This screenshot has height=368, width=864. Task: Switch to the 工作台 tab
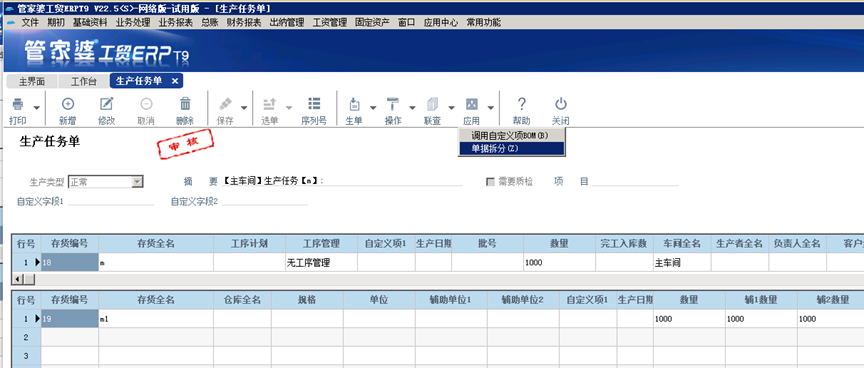click(x=84, y=82)
